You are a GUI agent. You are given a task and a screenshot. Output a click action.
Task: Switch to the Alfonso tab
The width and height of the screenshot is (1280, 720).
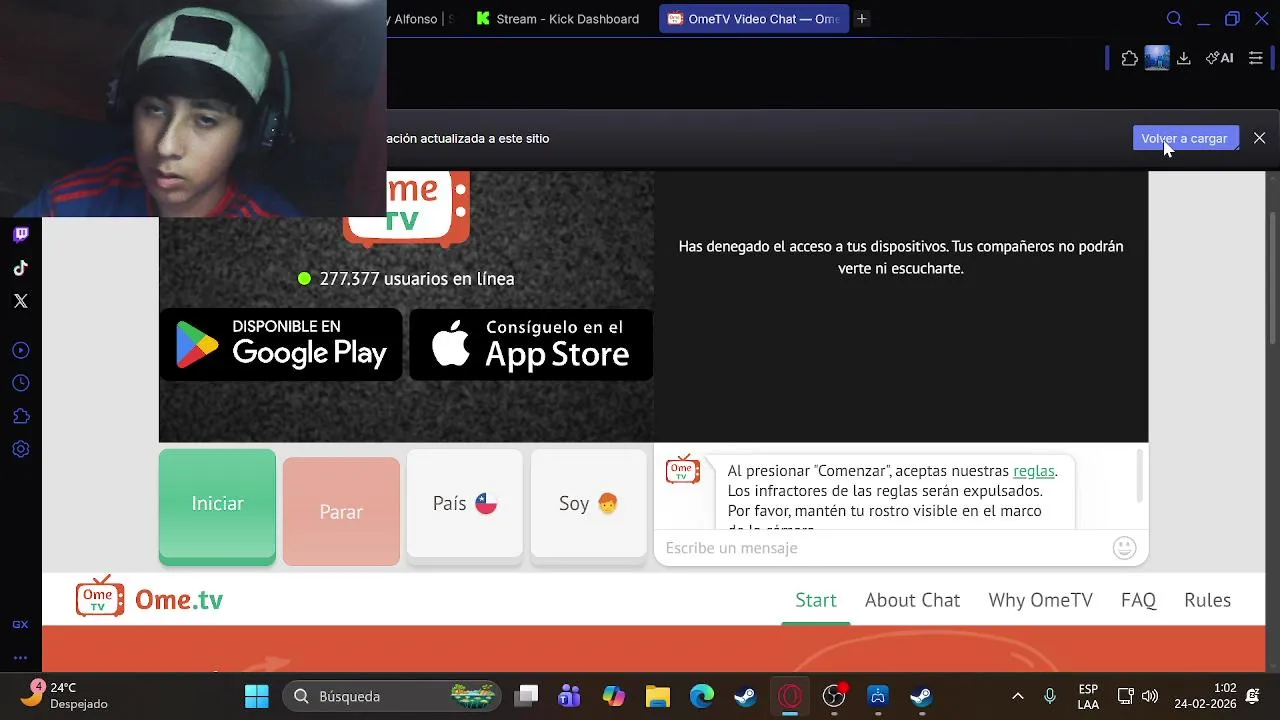pyautogui.click(x=421, y=18)
